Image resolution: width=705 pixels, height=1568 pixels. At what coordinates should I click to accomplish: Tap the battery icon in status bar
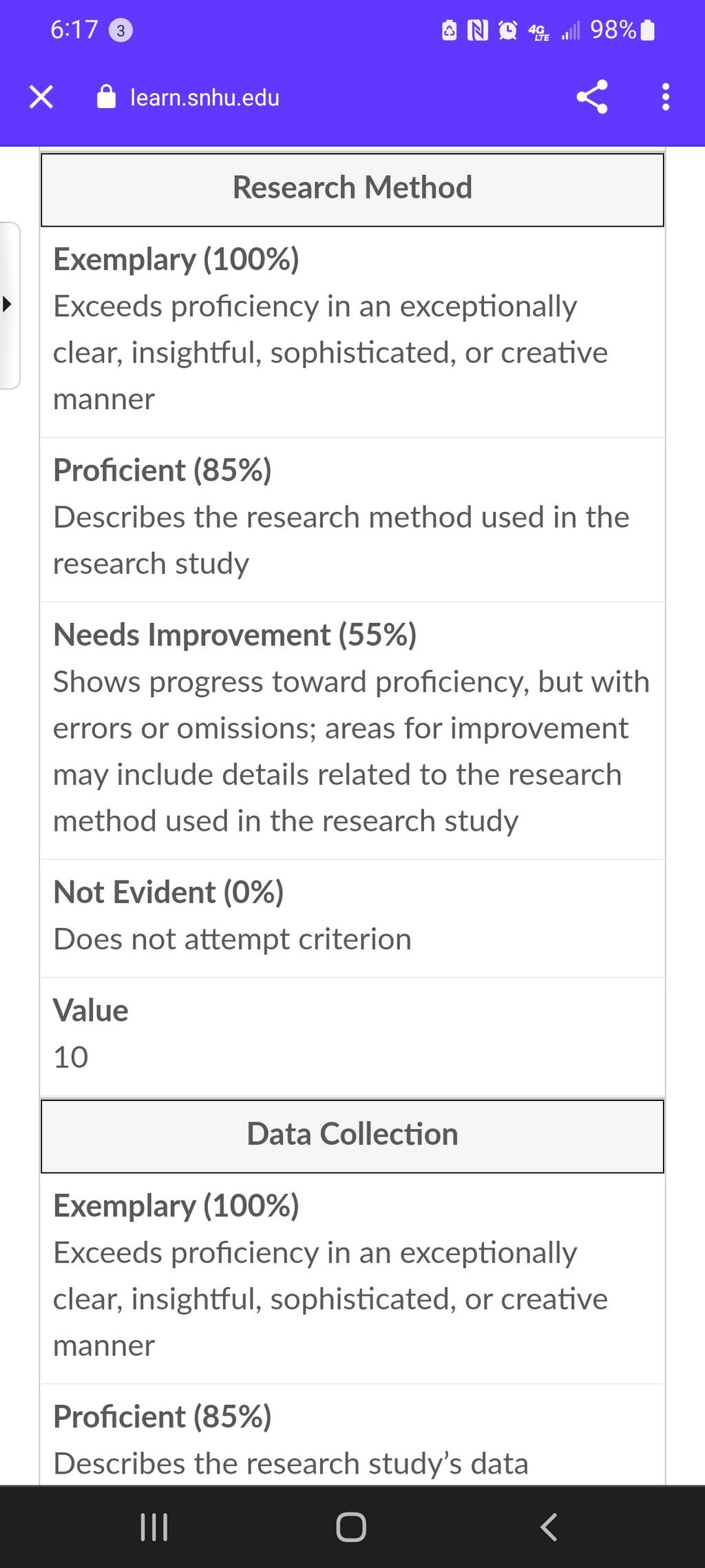coord(648,30)
